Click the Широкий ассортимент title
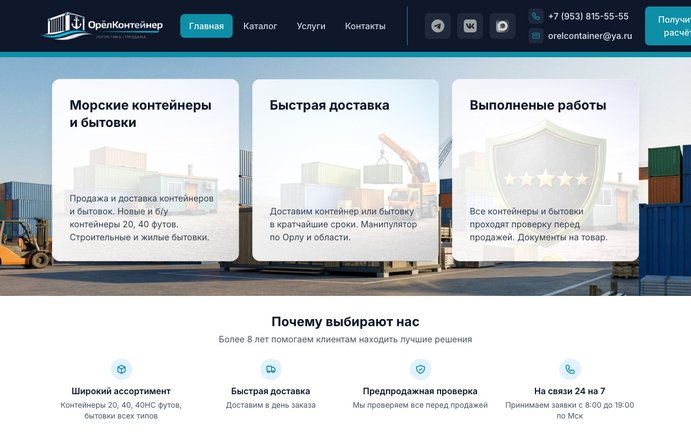Viewport: 691px width, 432px height. [121, 391]
